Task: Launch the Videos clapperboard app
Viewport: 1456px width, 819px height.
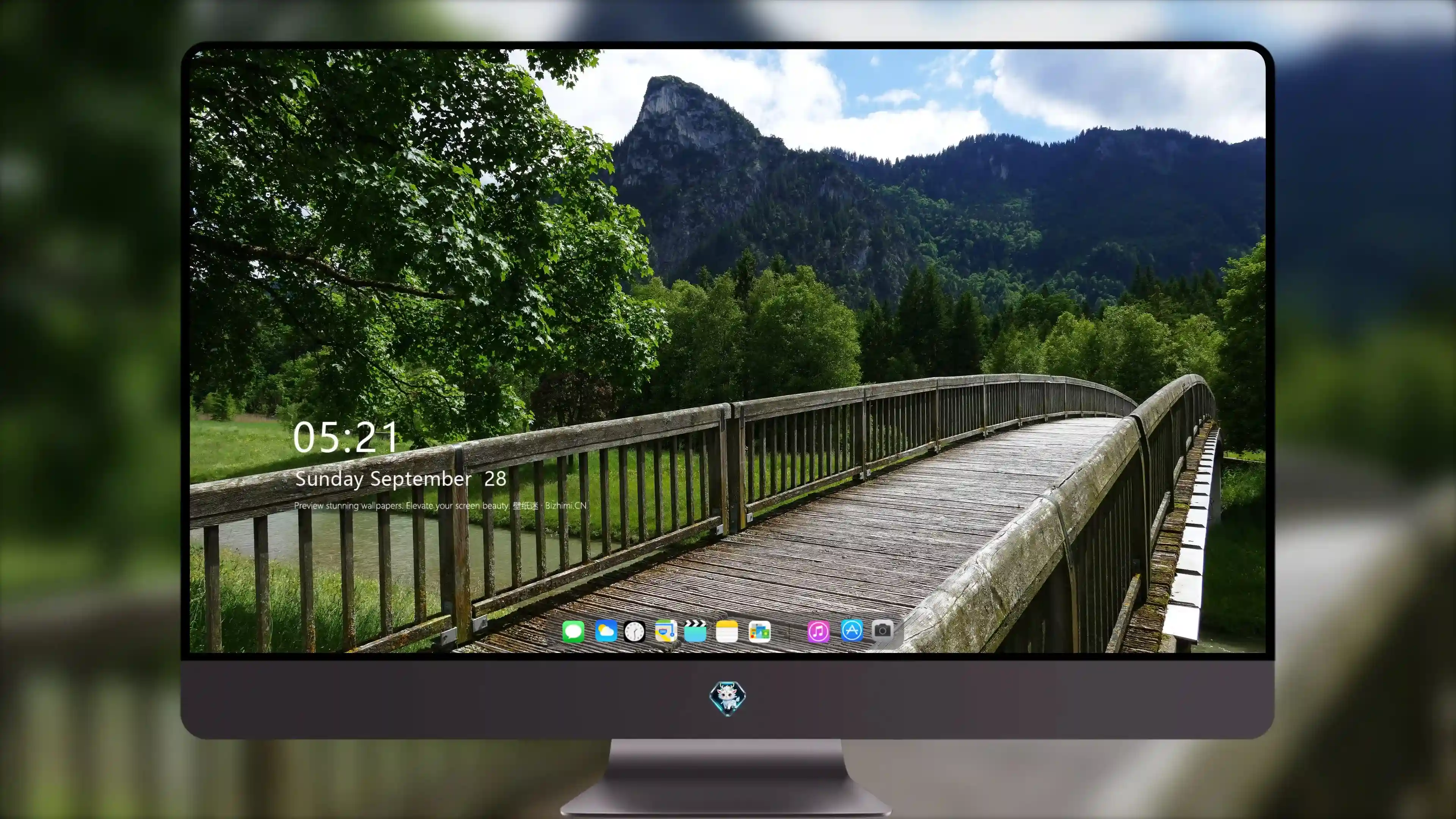Action: pyautogui.click(x=695, y=631)
